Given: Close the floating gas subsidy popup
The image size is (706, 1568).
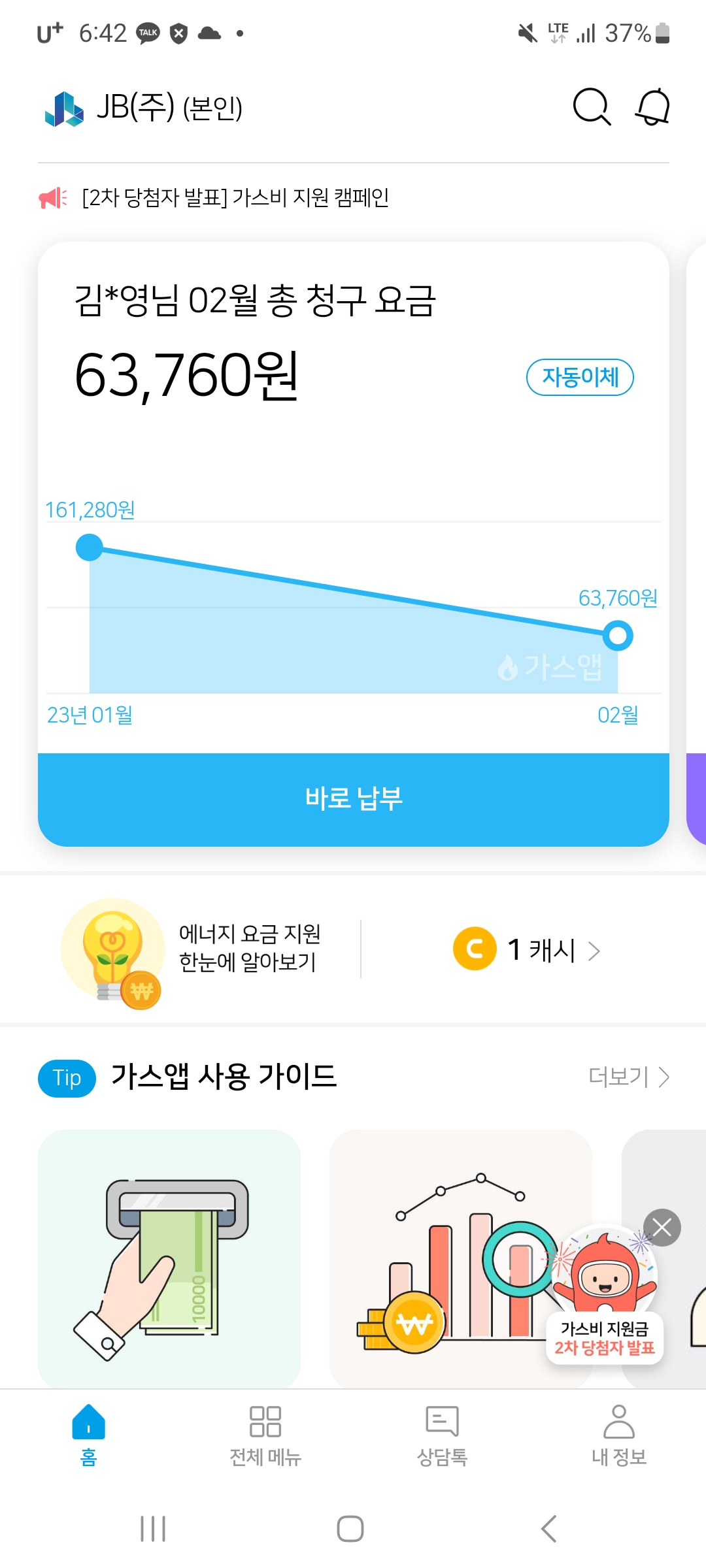Looking at the screenshot, I should pos(662,1228).
